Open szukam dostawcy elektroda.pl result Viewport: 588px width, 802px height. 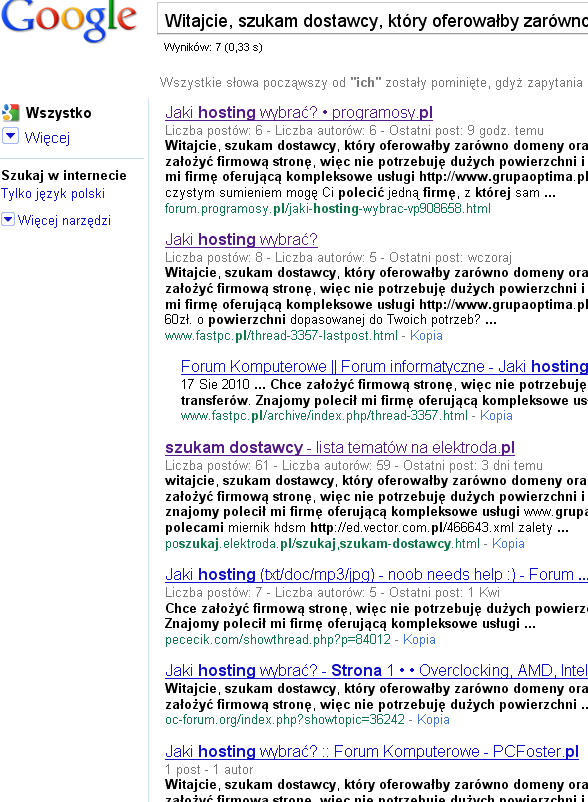pyautogui.click(x=340, y=448)
